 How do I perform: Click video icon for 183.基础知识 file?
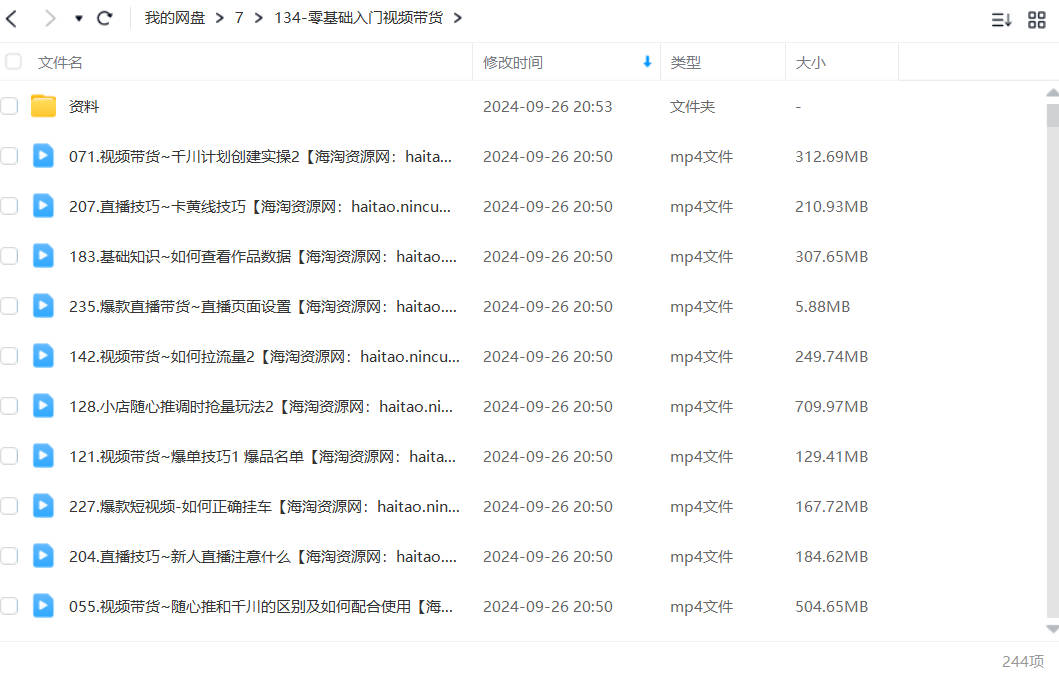[x=43, y=256]
